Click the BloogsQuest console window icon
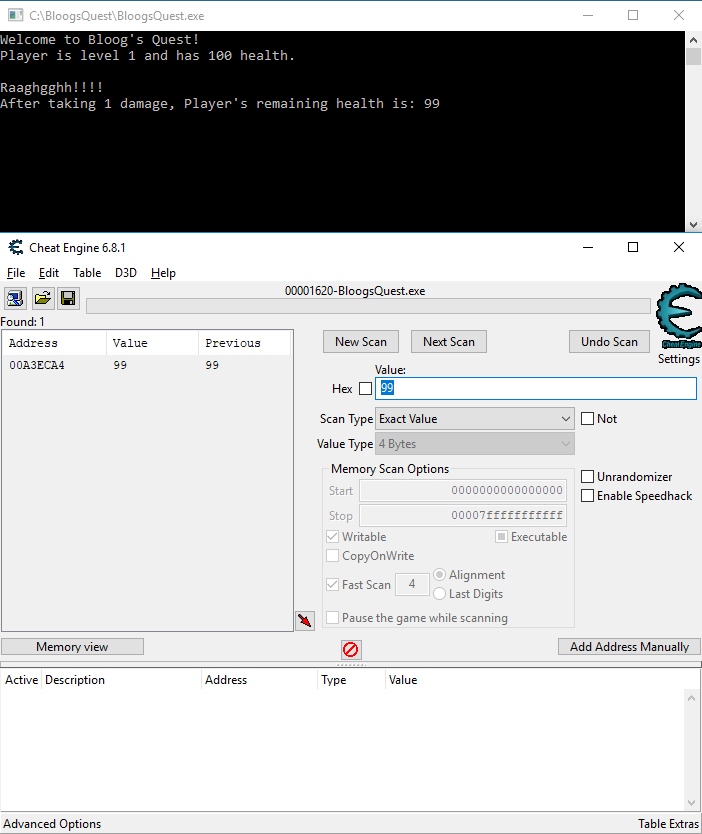The width and height of the screenshot is (702, 834). [16, 15]
